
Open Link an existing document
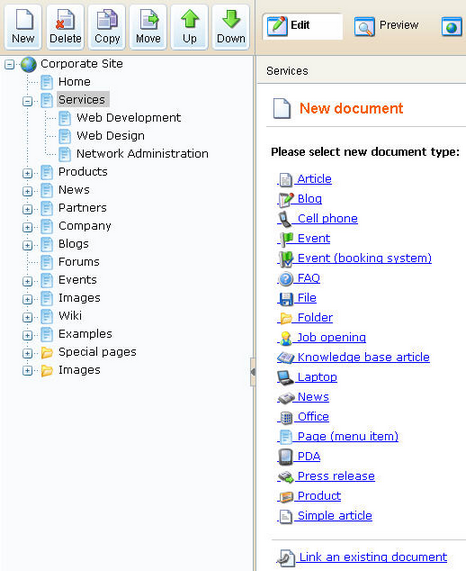click(373, 557)
